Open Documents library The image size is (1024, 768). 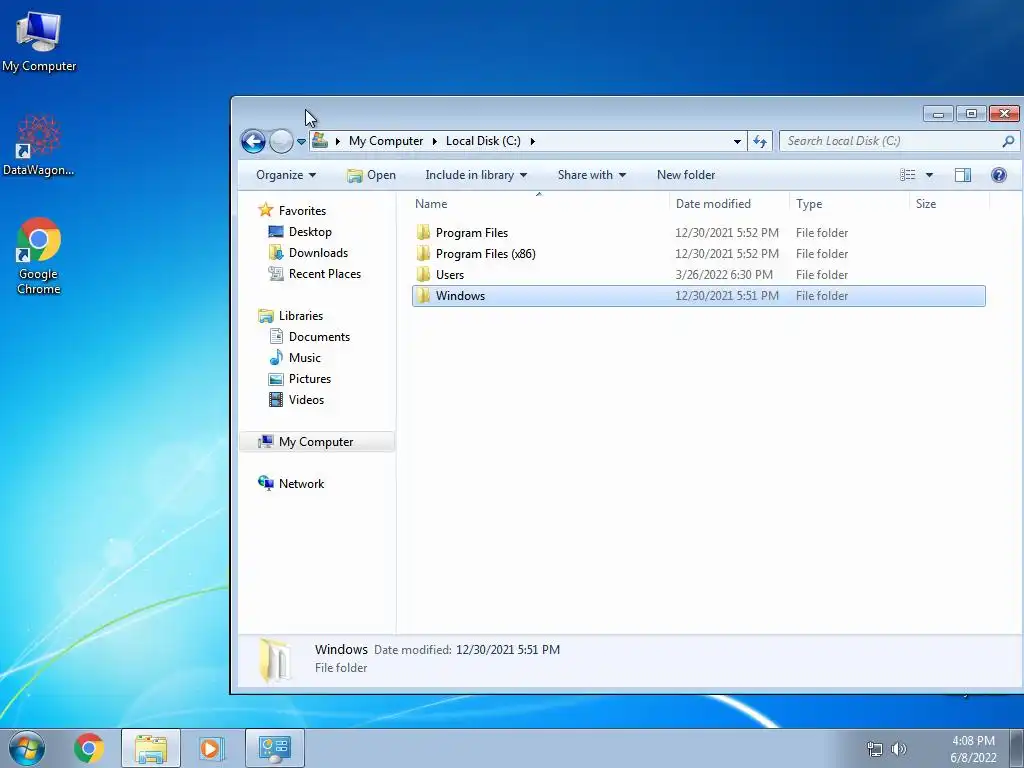(319, 336)
